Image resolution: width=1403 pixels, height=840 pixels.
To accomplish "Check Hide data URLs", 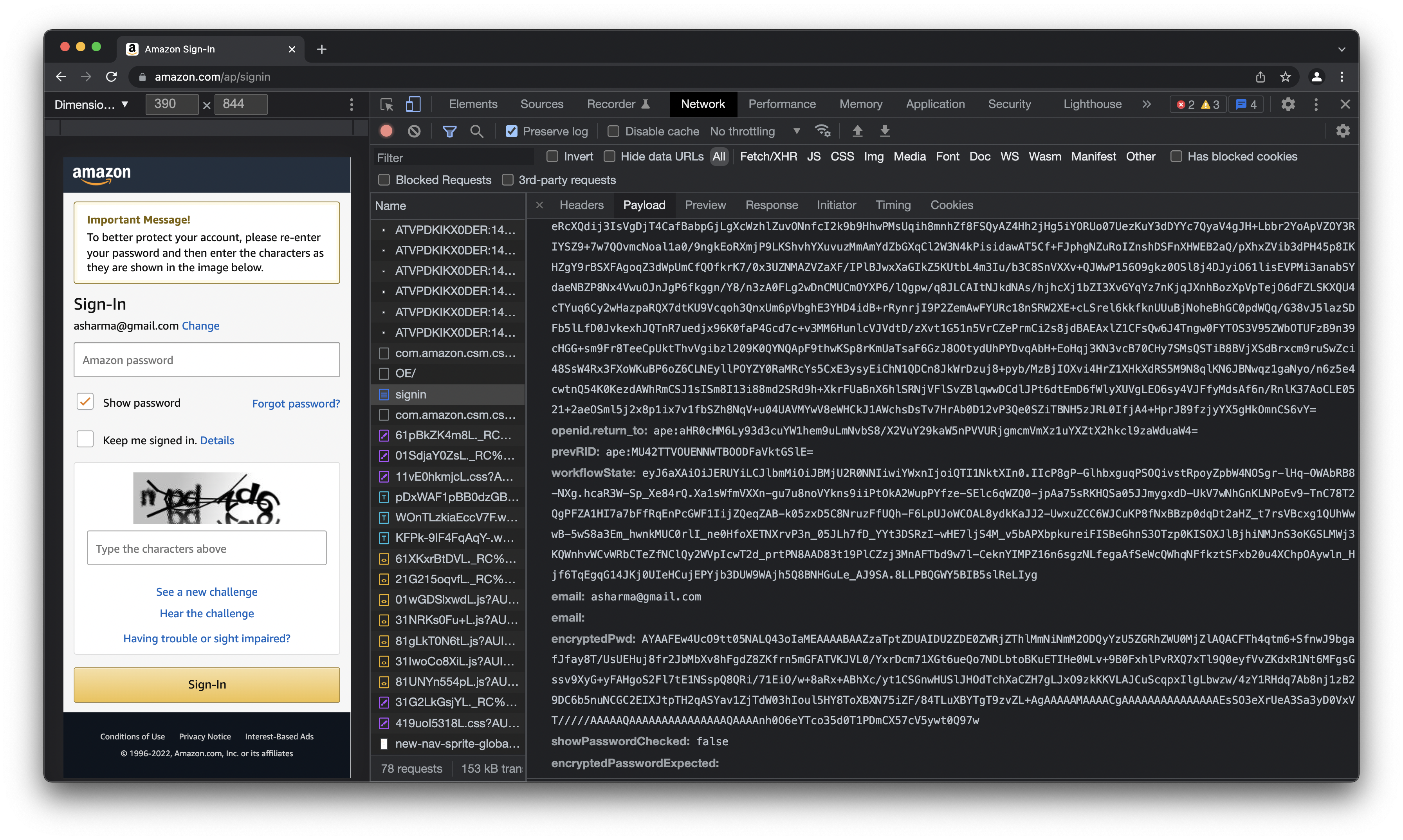I will pyautogui.click(x=609, y=156).
